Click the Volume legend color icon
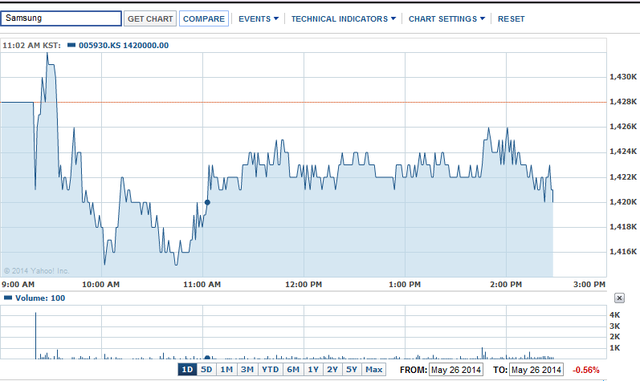This screenshot has height=381, width=640. [x=8, y=298]
